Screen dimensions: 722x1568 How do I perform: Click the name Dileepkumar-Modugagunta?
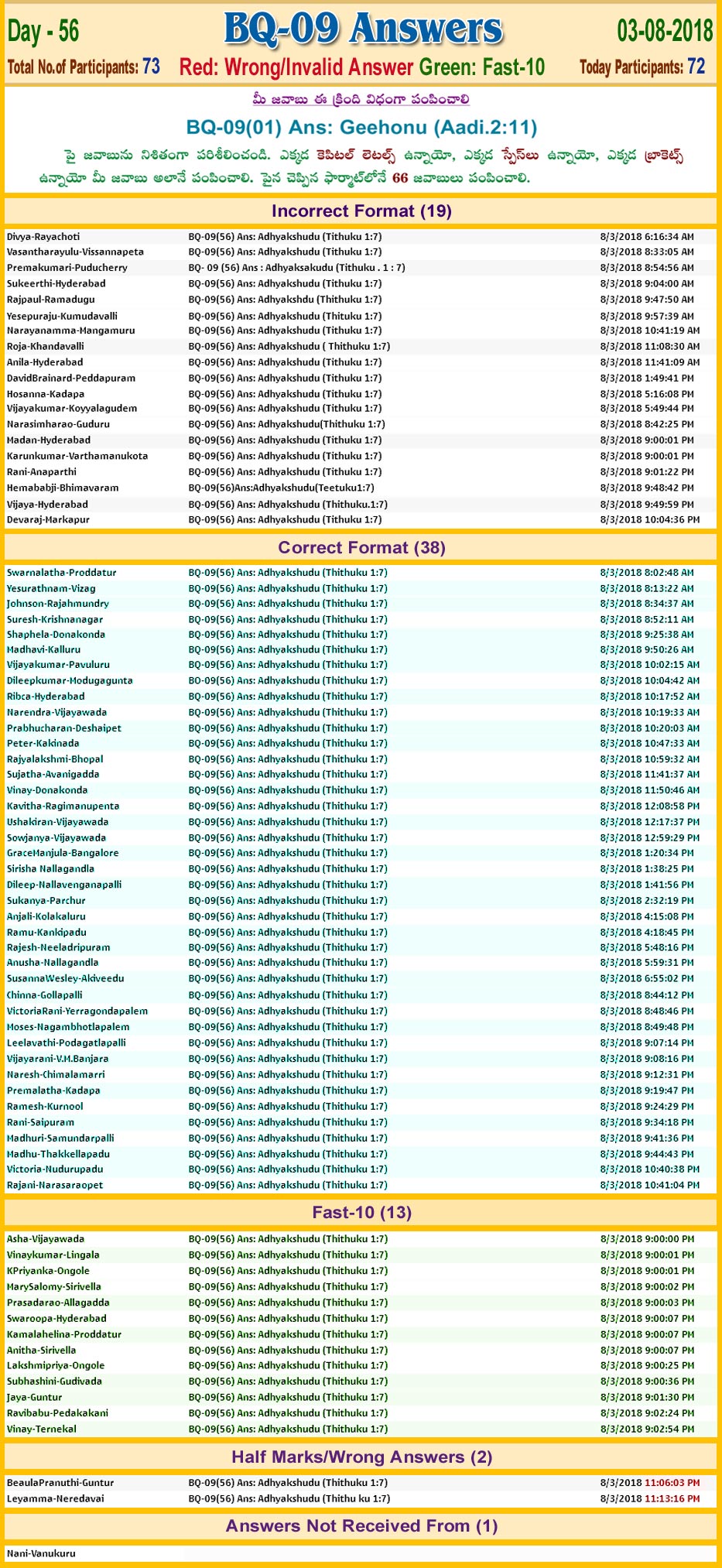tap(70, 680)
